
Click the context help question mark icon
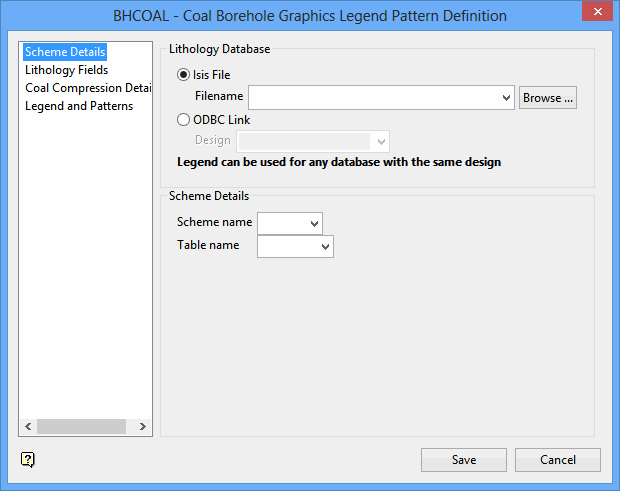[28, 459]
